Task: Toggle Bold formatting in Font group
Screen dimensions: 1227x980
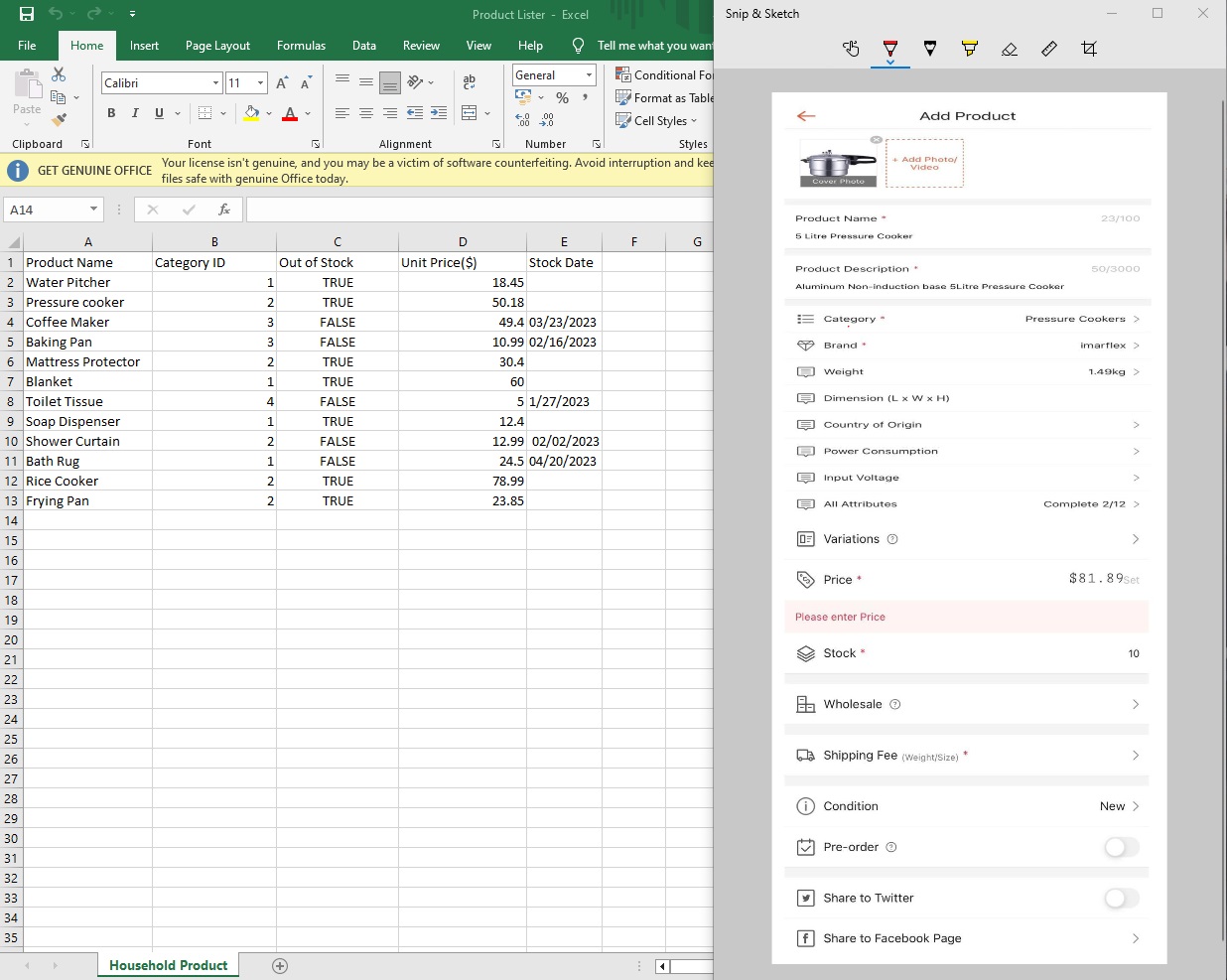Action: coord(111,113)
